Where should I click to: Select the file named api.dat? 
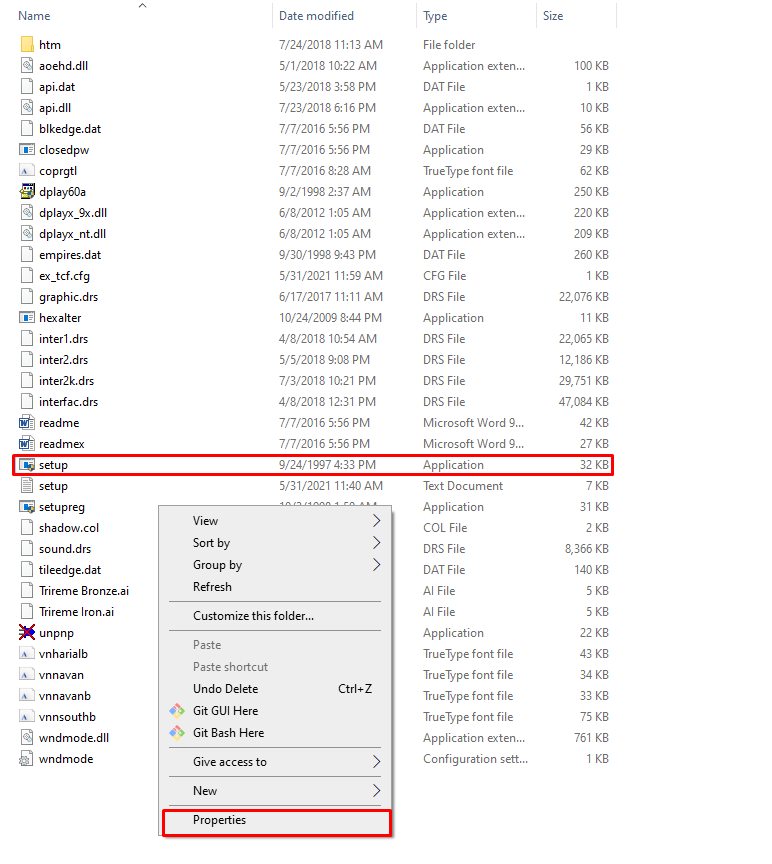tap(57, 87)
